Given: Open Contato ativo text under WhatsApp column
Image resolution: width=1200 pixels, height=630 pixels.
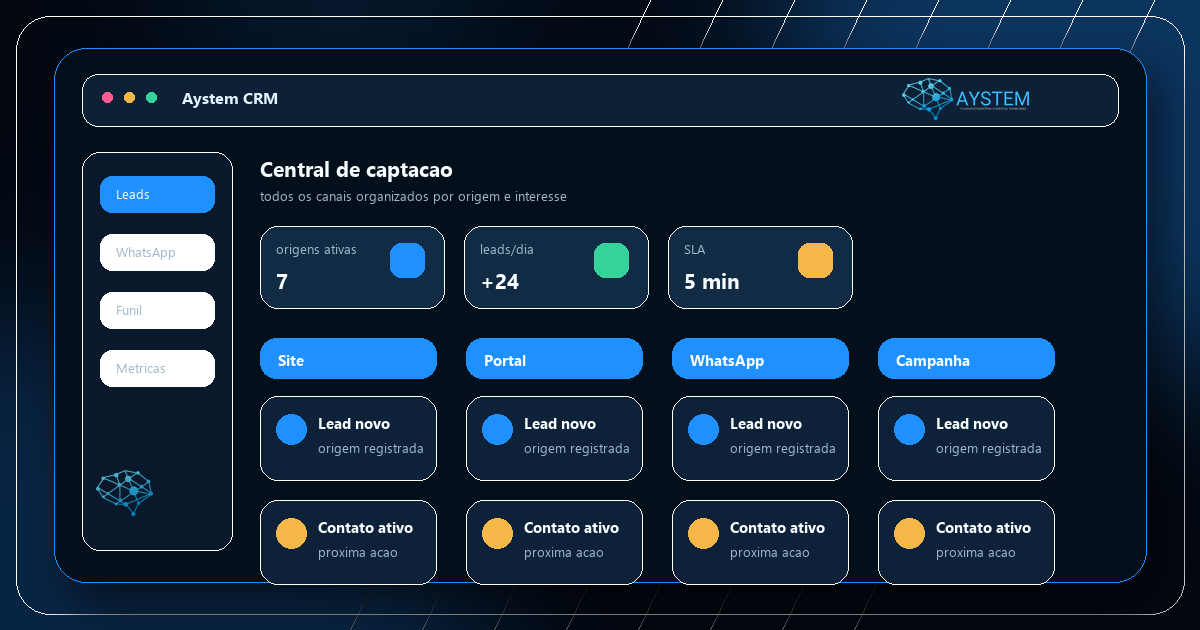Looking at the screenshot, I should tap(777, 528).
